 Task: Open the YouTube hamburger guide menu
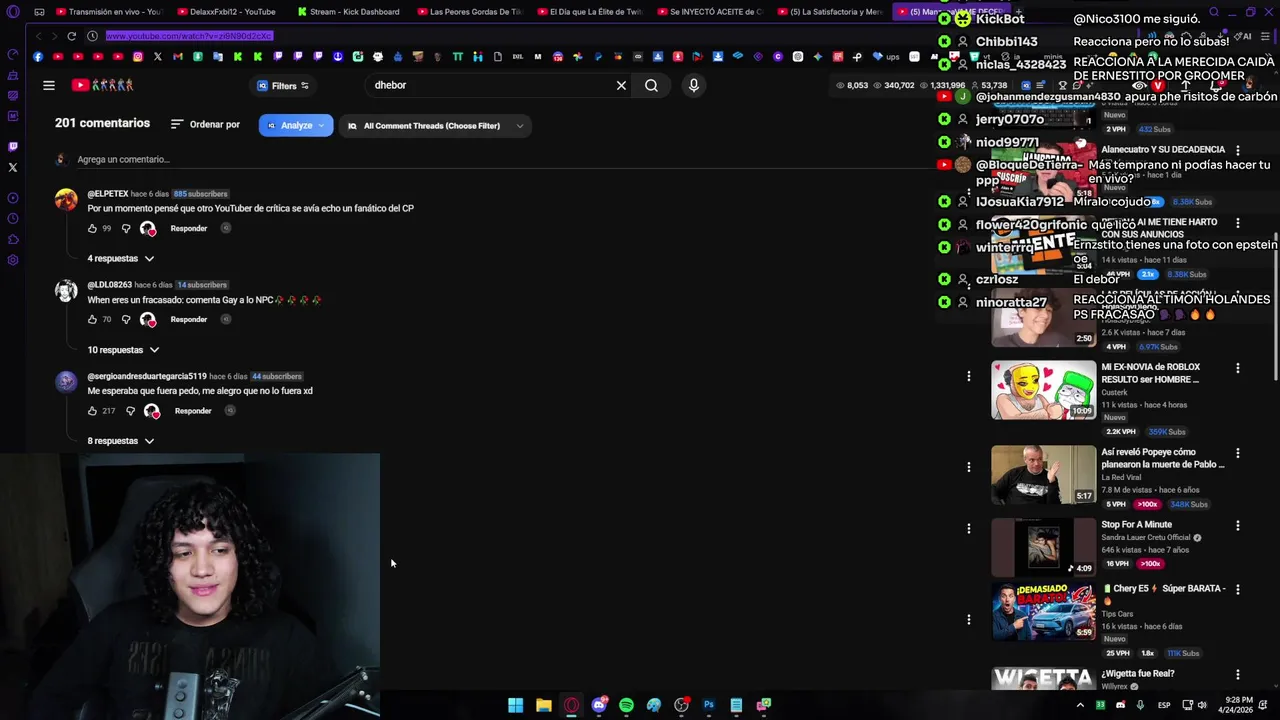pyautogui.click(x=49, y=85)
